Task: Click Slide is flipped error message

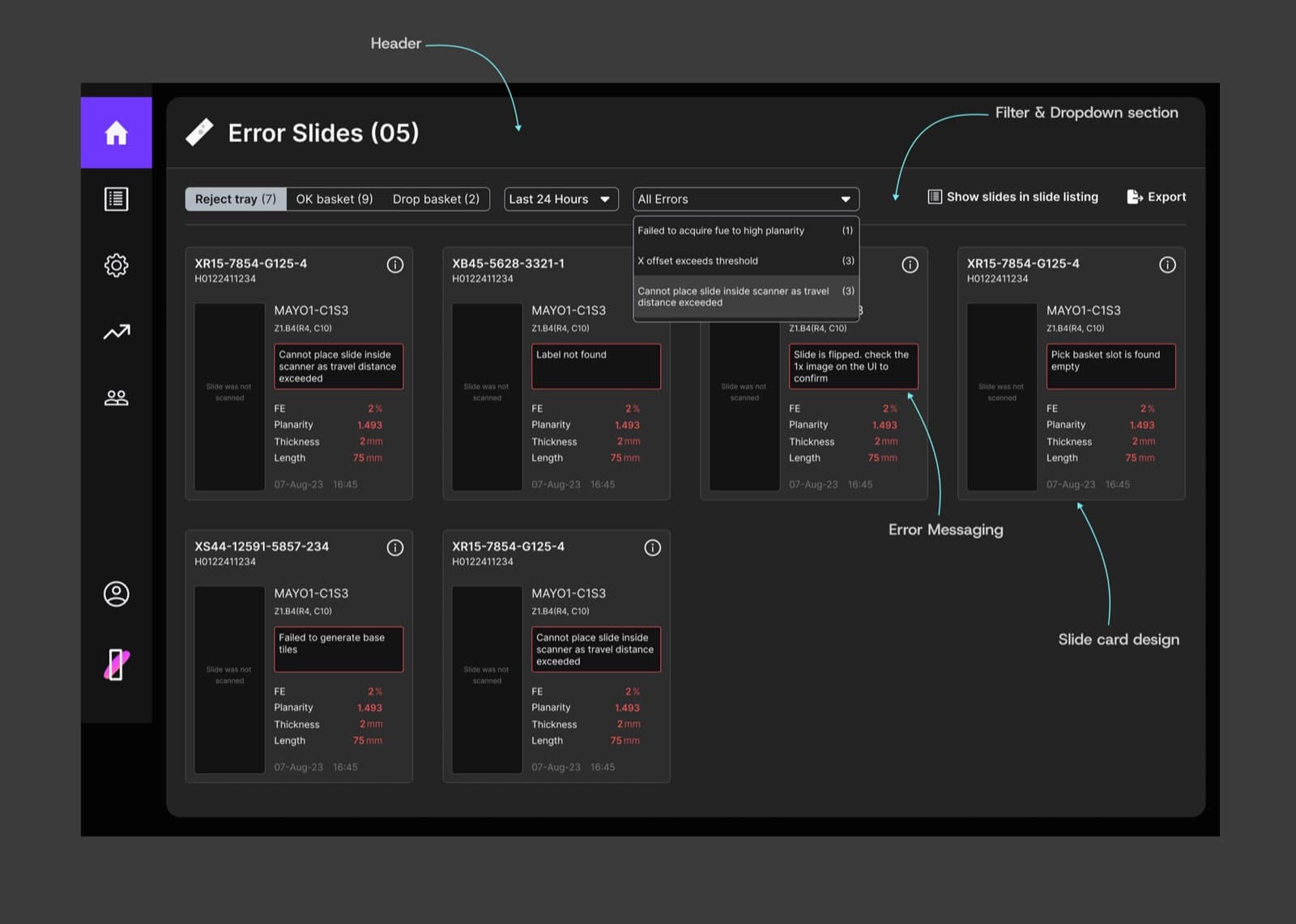Action: pyautogui.click(x=854, y=366)
